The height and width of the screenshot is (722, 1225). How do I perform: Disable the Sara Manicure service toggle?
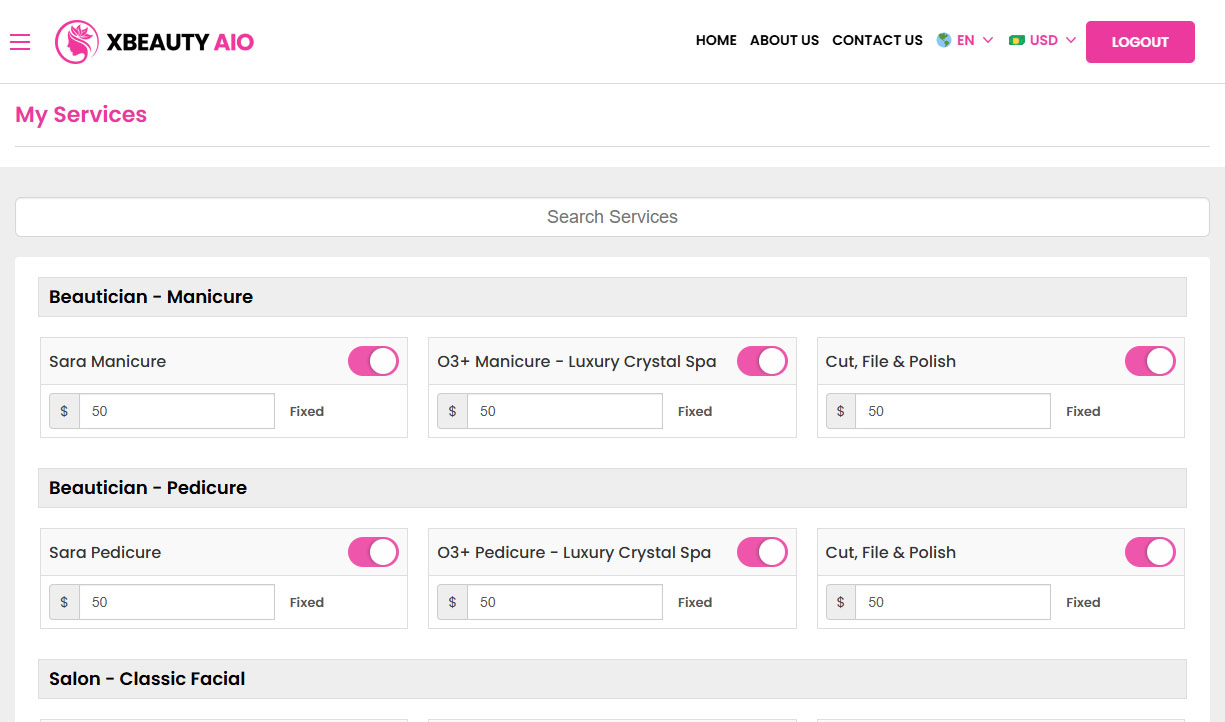click(373, 361)
